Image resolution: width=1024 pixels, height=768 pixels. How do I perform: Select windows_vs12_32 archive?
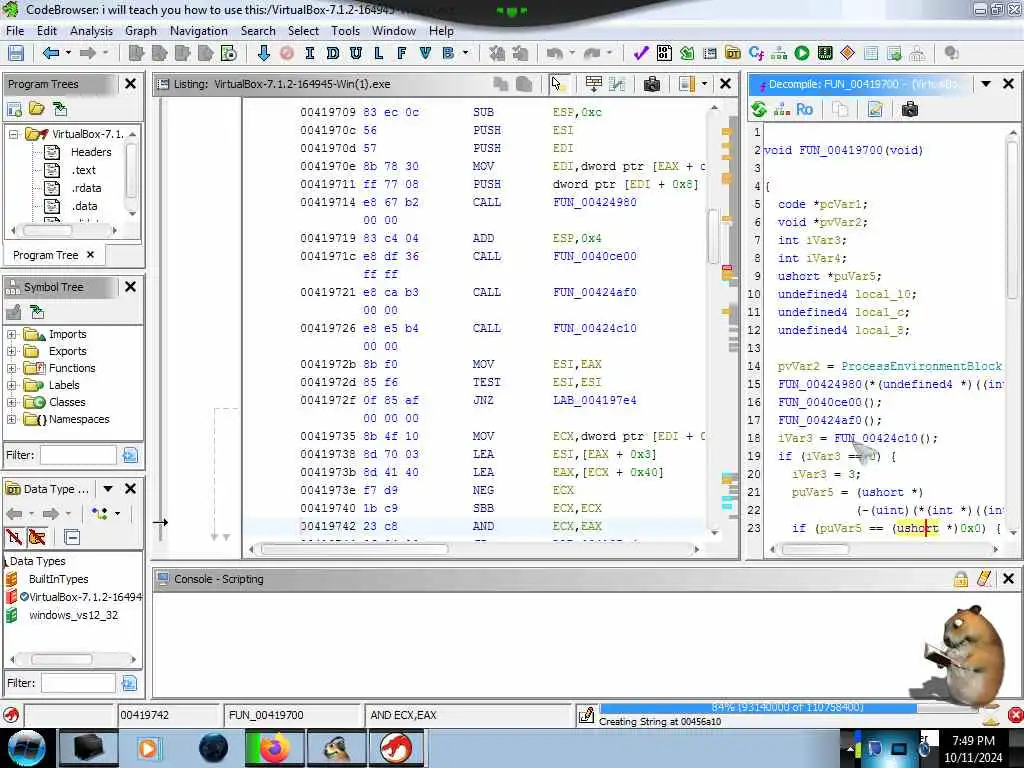pyautogui.click(x=74, y=615)
